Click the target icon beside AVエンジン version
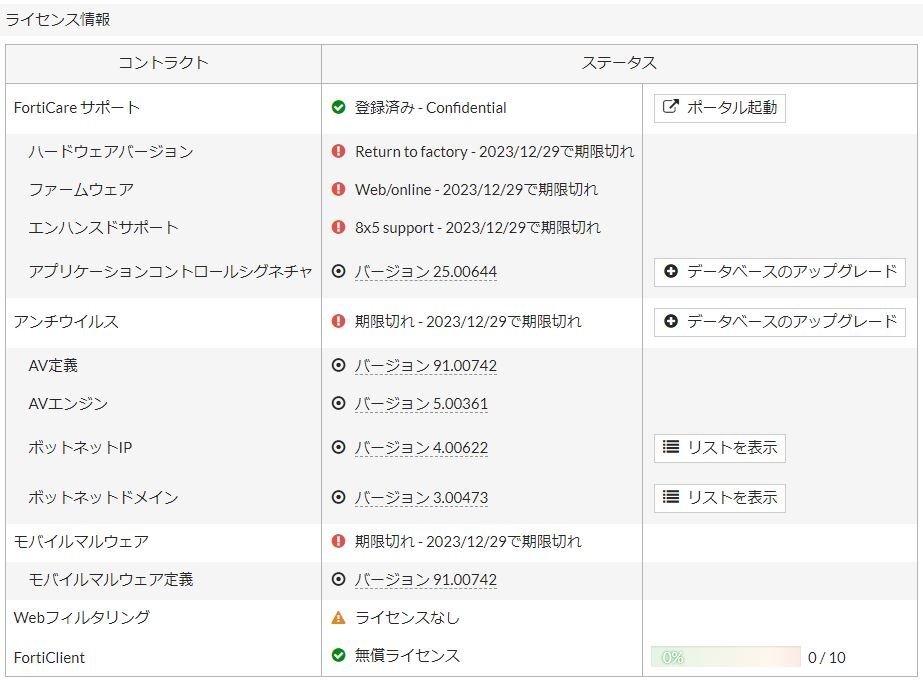Viewport: 923px width, 687px height. (x=340, y=404)
